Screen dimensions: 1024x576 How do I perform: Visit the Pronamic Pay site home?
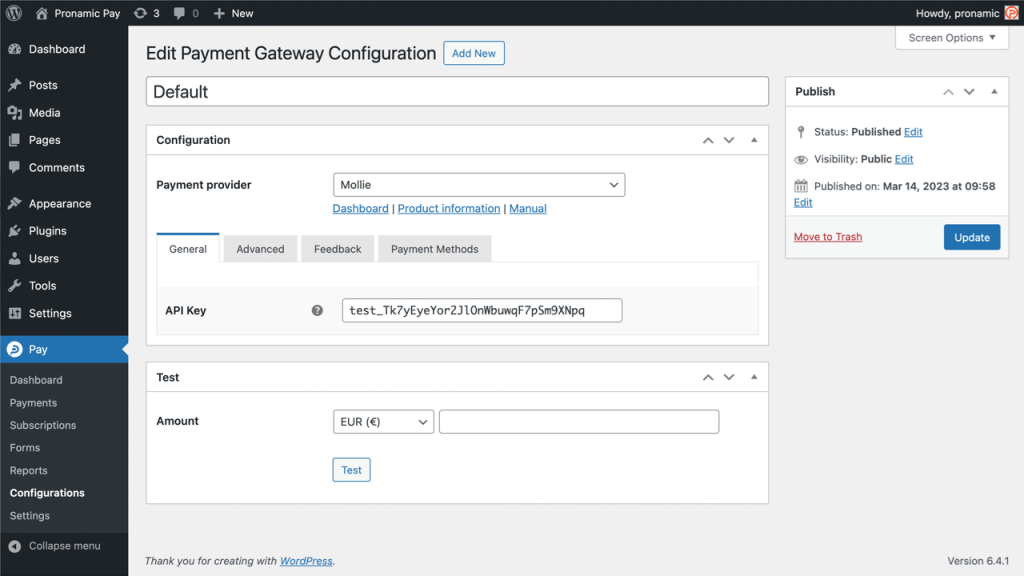tap(78, 13)
